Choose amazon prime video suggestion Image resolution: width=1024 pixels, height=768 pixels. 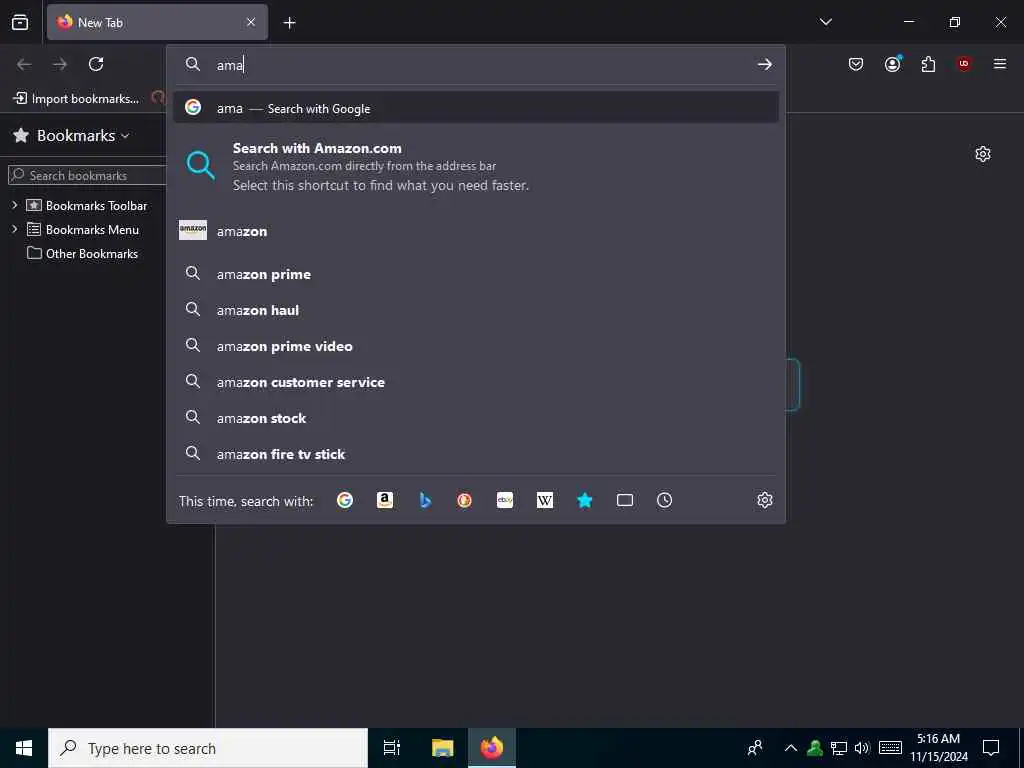point(475,346)
